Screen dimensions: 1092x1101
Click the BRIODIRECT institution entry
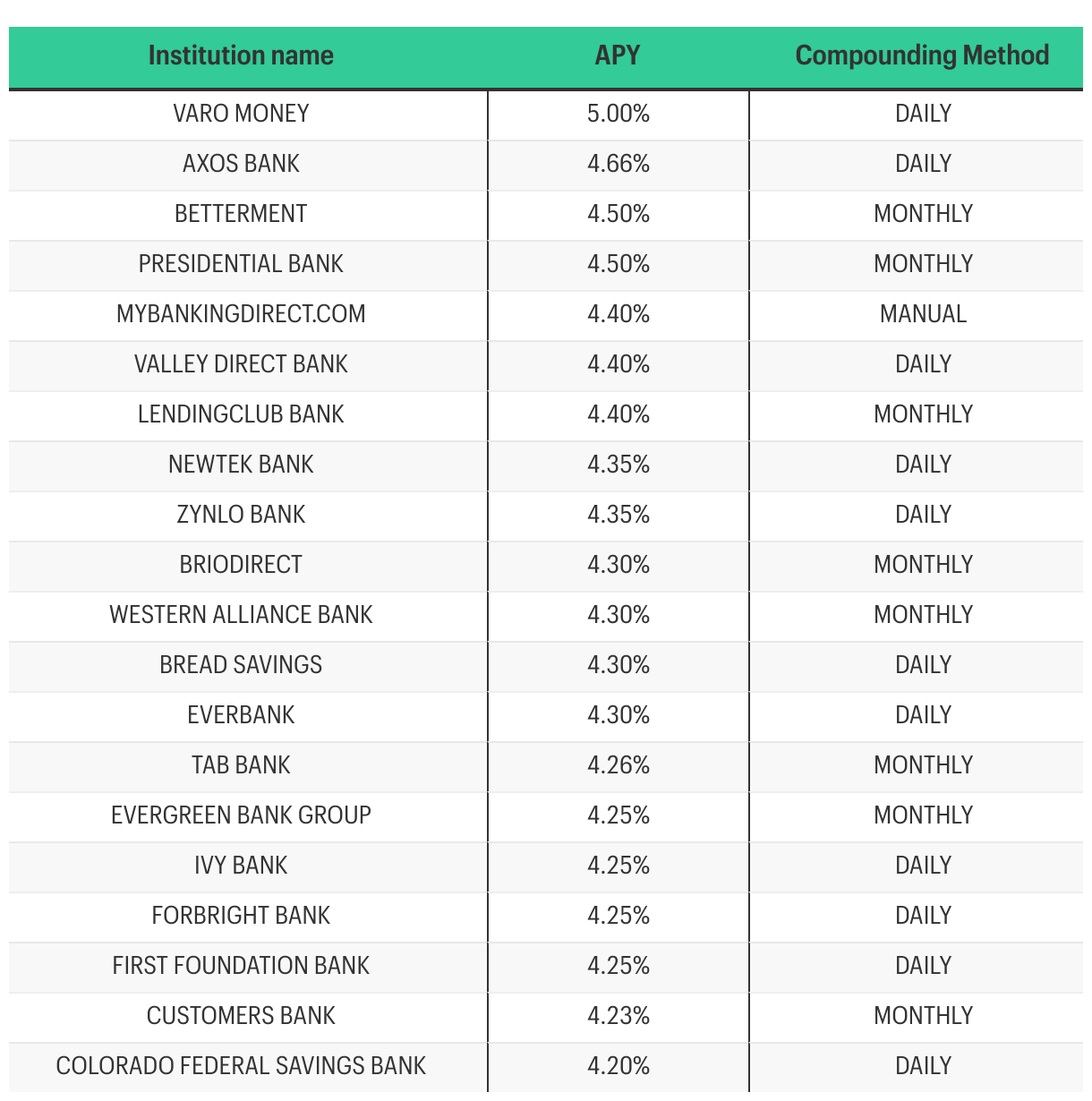[x=241, y=565]
